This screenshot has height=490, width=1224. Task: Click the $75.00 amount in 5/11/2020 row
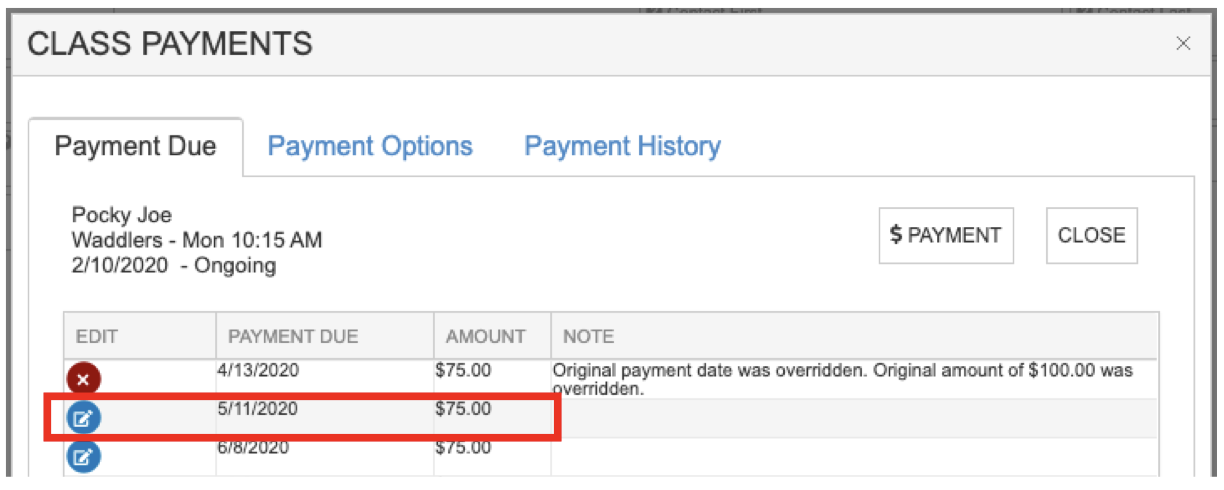(463, 409)
